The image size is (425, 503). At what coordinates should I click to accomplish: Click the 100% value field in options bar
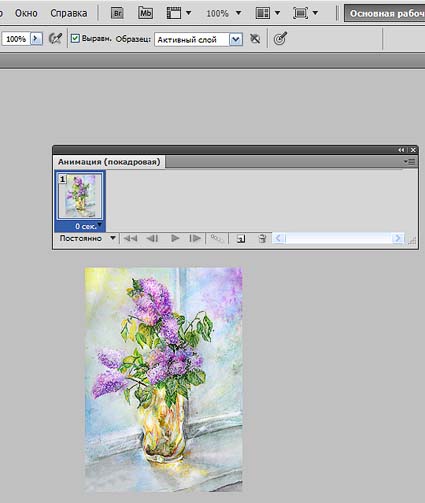pyautogui.click(x=16, y=39)
